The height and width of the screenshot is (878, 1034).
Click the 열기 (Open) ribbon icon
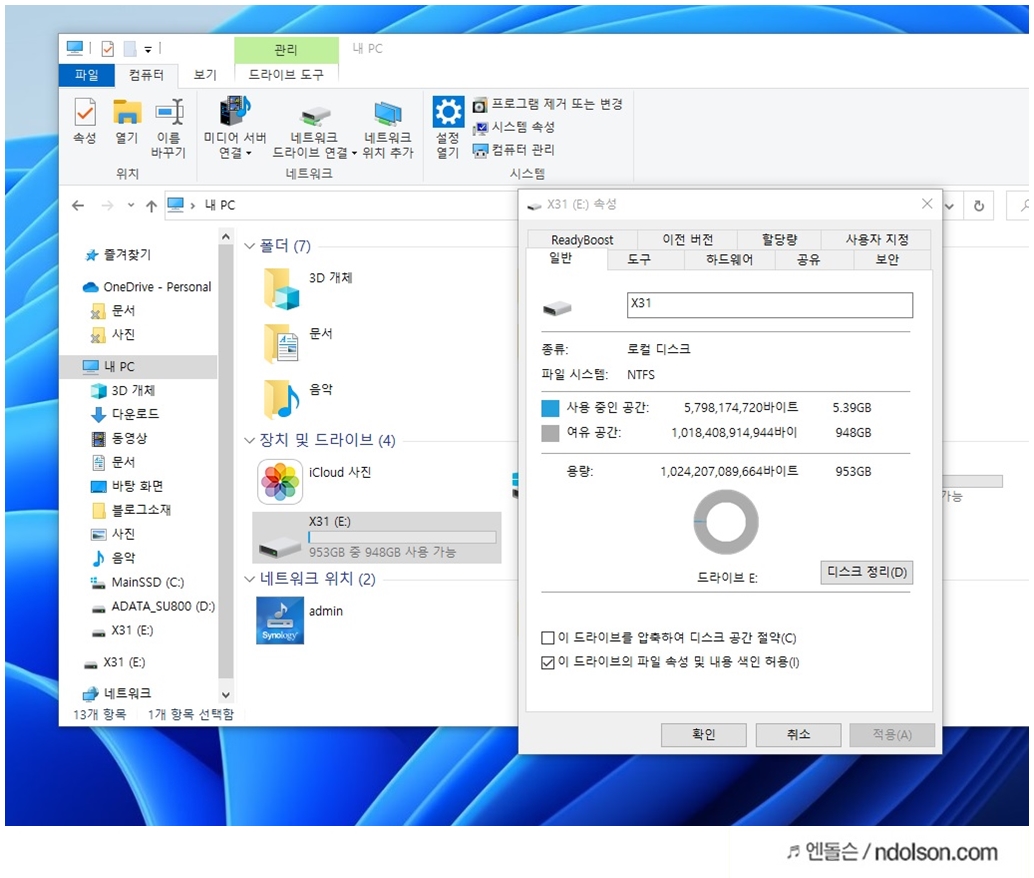click(127, 121)
